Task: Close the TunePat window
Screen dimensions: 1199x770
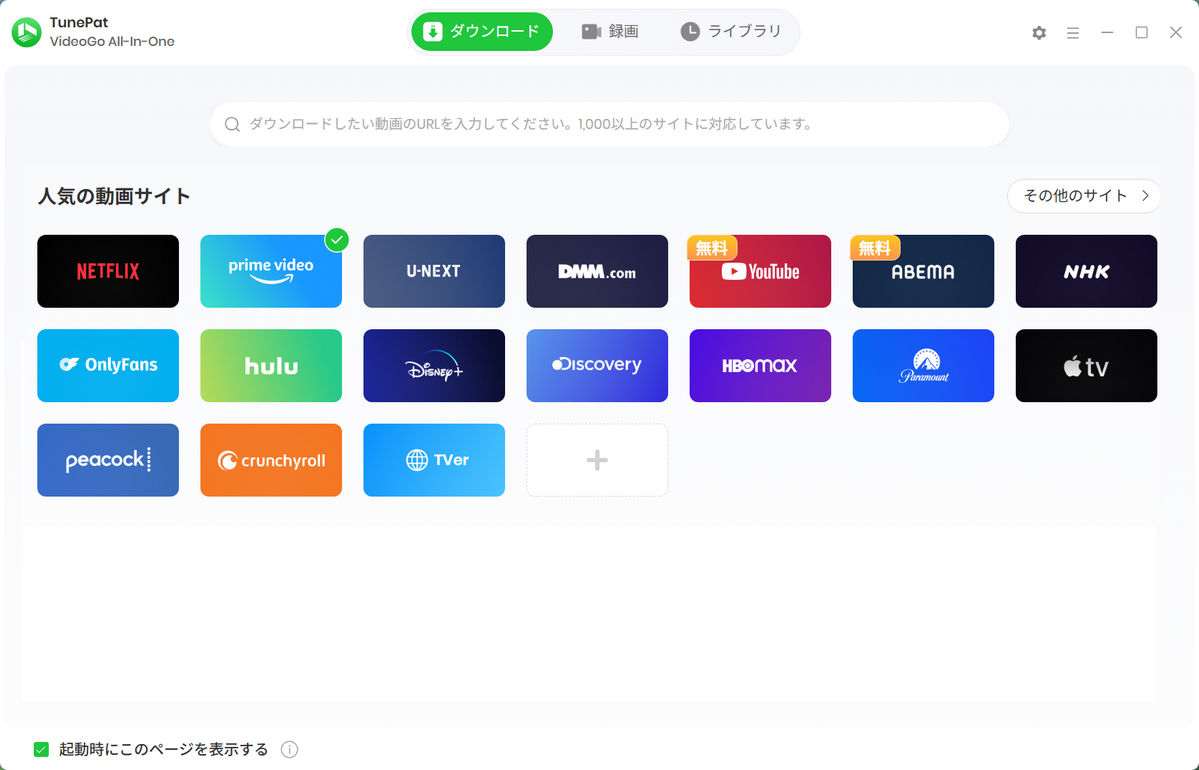Action: click(x=1176, y=32)
